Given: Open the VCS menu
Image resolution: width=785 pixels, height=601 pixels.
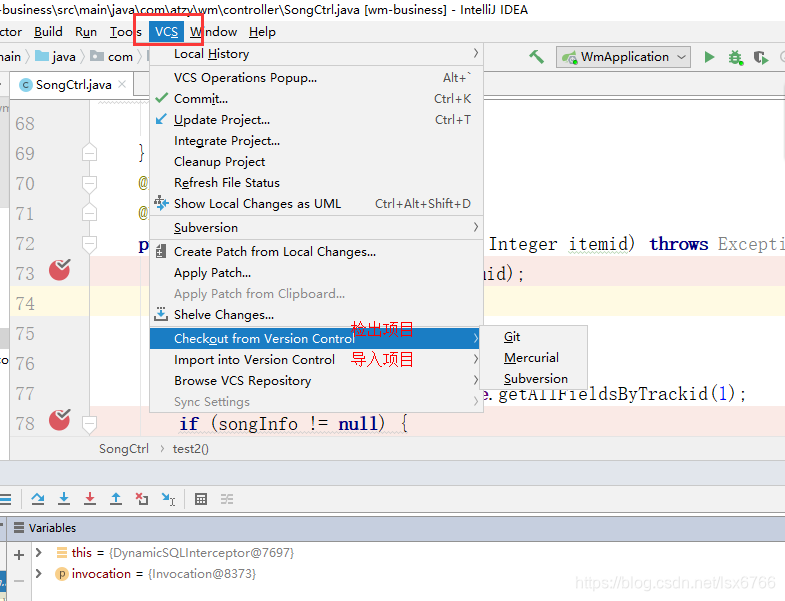Looking at the screenshot, I should pyautogui.click(x=166, y=32).
